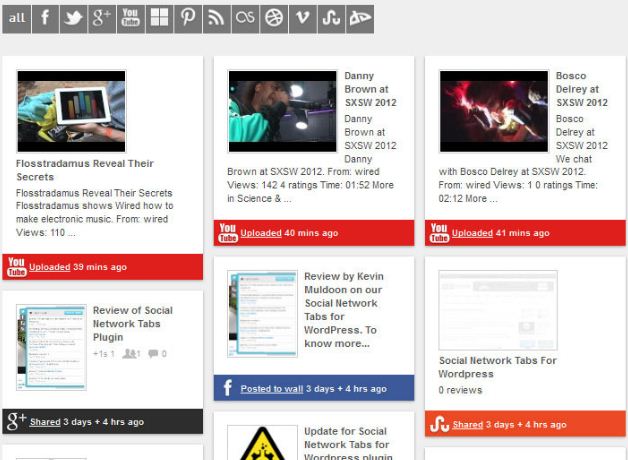Open Kevin Muldoon review post thumbnail
This screenshot has width=628, height=460.
pyautogui.click(x=262, y=314)
